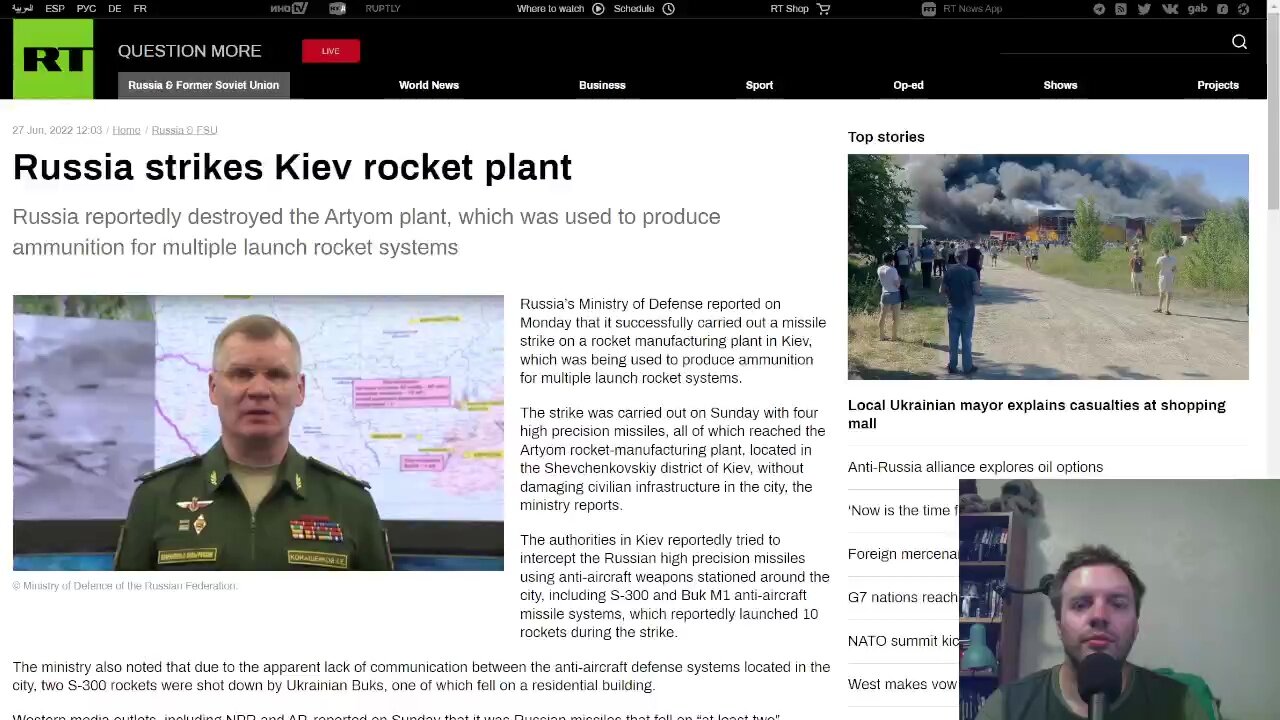Switch site language to DE
Viewport: 1280px width, 720px height.
tap(115, 8)
